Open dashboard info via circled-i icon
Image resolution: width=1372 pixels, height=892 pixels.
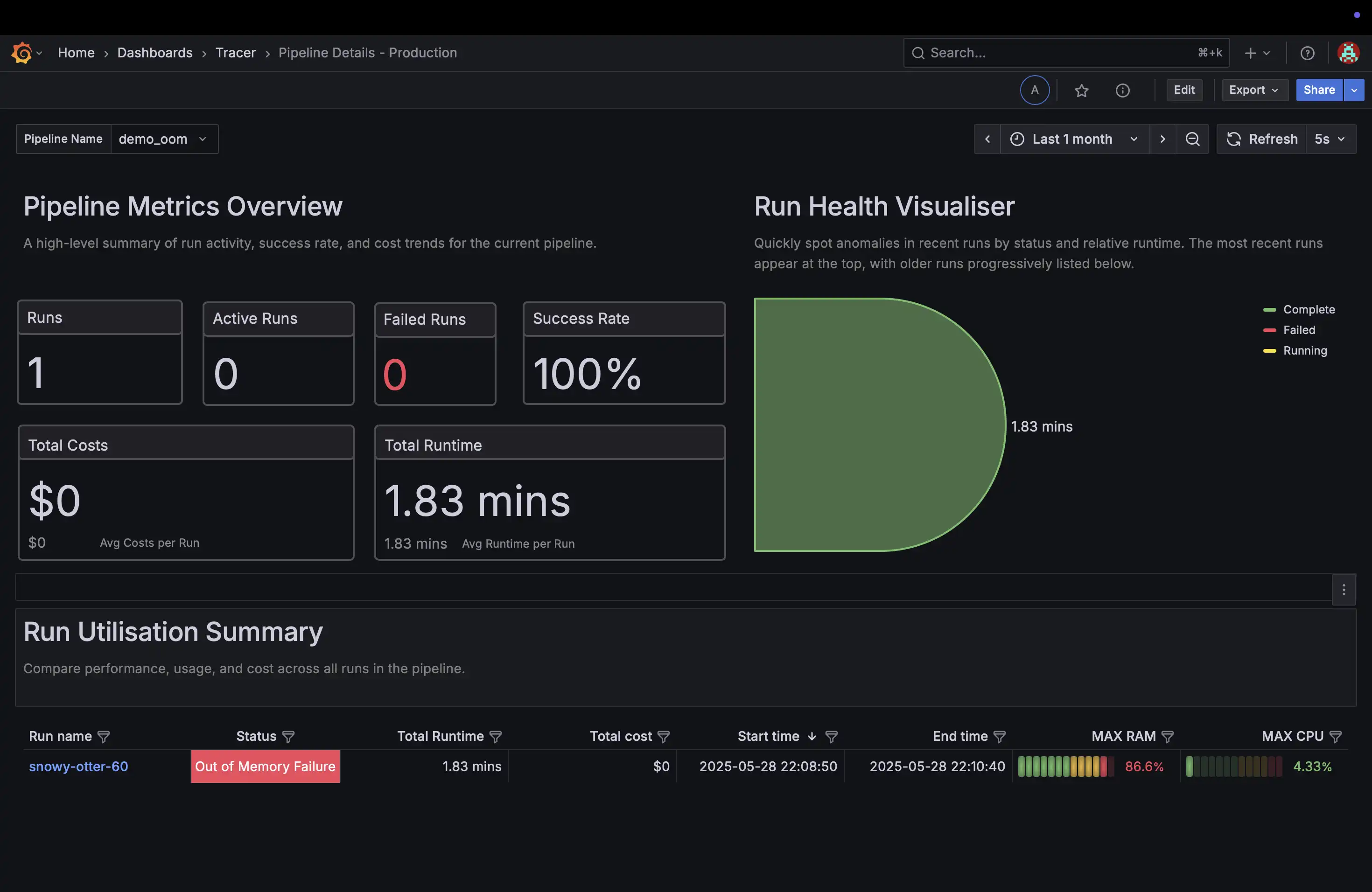[x=1123, y=91]
